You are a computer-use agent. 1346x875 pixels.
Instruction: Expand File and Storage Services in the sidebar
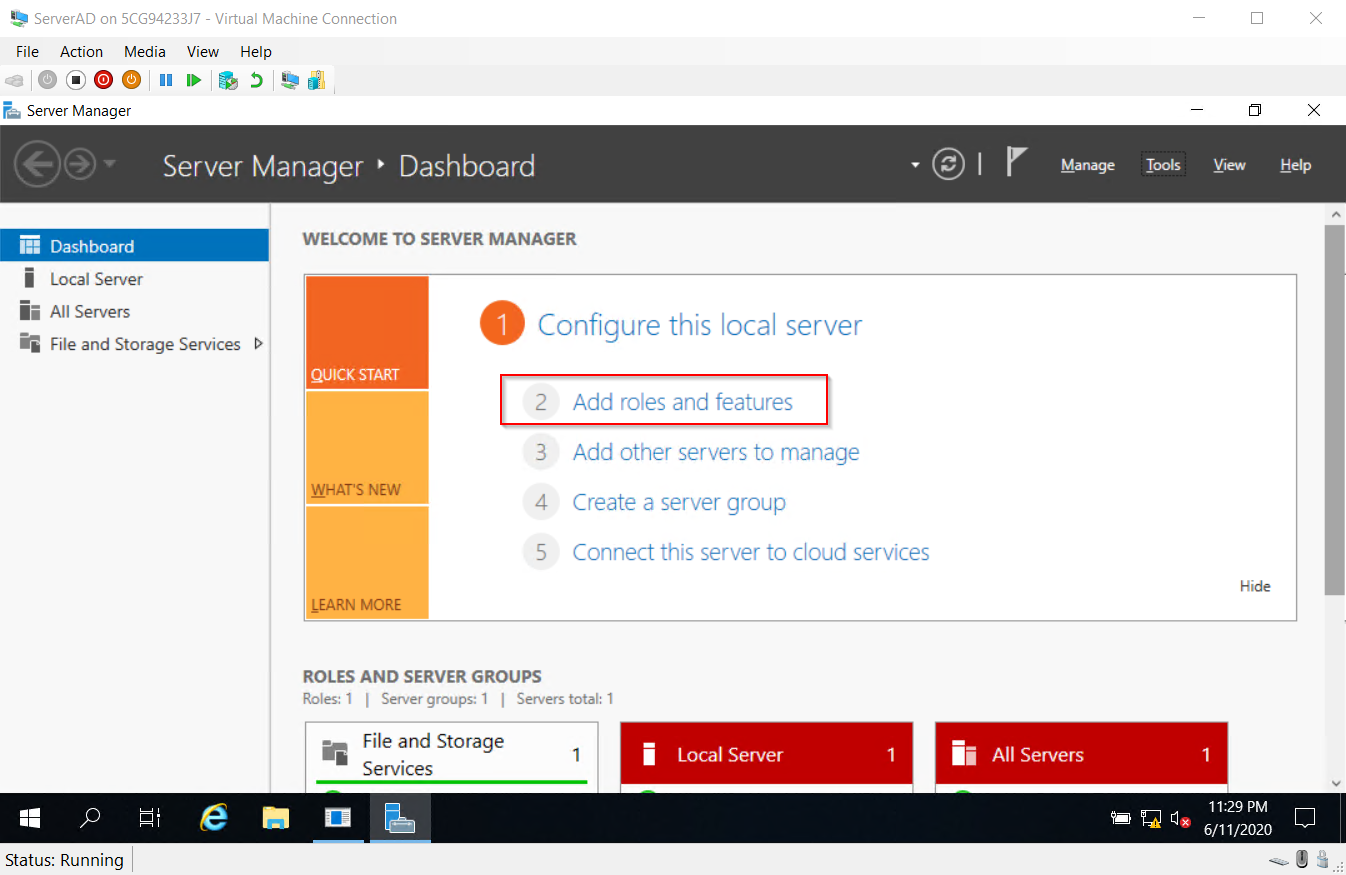point(256,344)
